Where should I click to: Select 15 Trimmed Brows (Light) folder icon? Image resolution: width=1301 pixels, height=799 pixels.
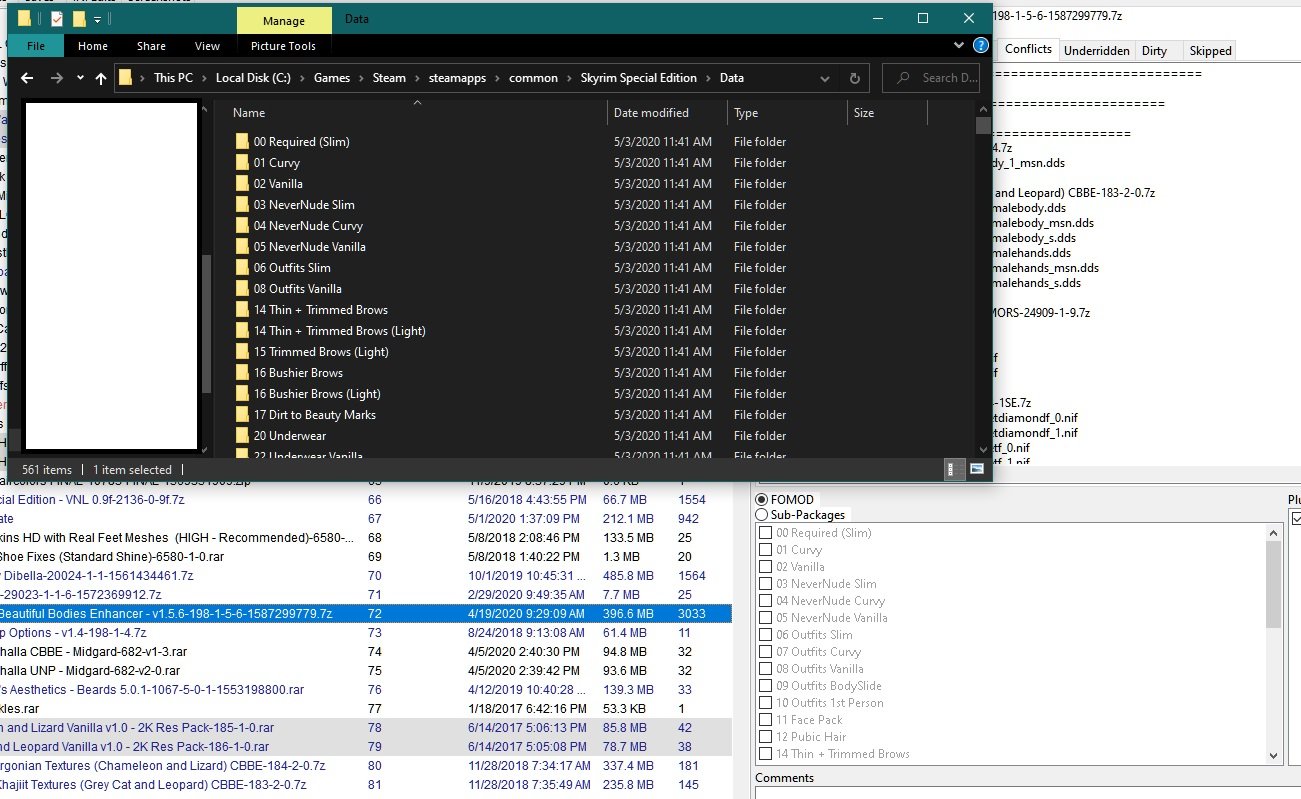[241, 352]
